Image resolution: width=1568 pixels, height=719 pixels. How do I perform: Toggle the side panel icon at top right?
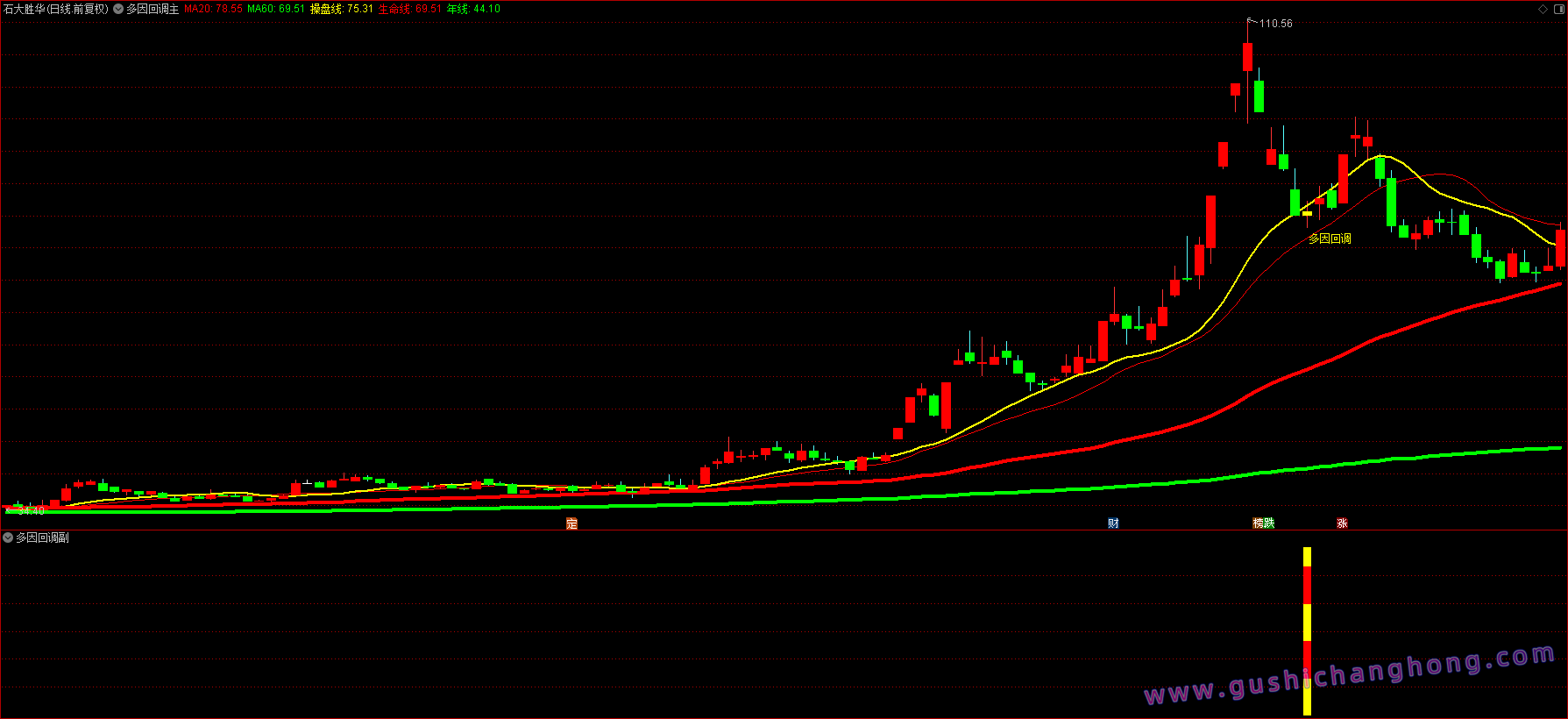(1557, 9)
